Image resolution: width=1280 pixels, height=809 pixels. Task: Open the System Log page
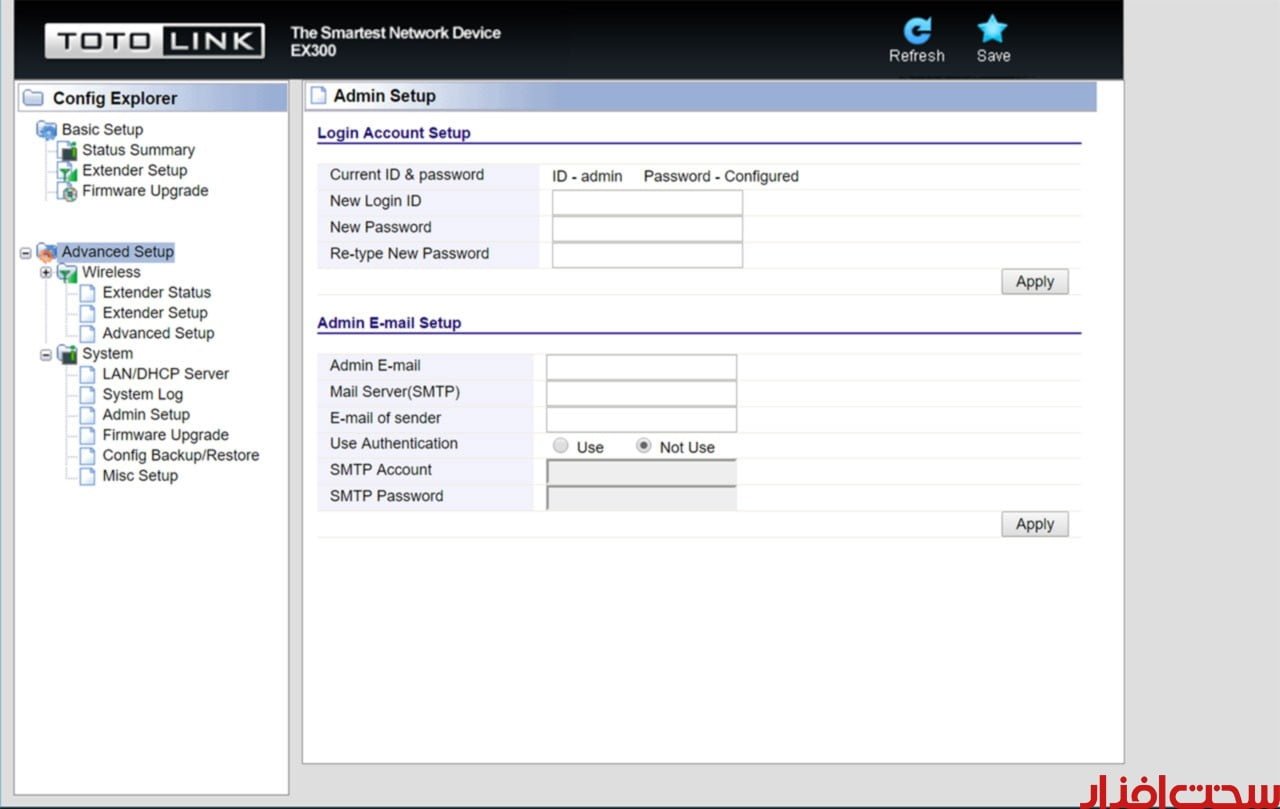pyautogui.click(x=142, y=395)
